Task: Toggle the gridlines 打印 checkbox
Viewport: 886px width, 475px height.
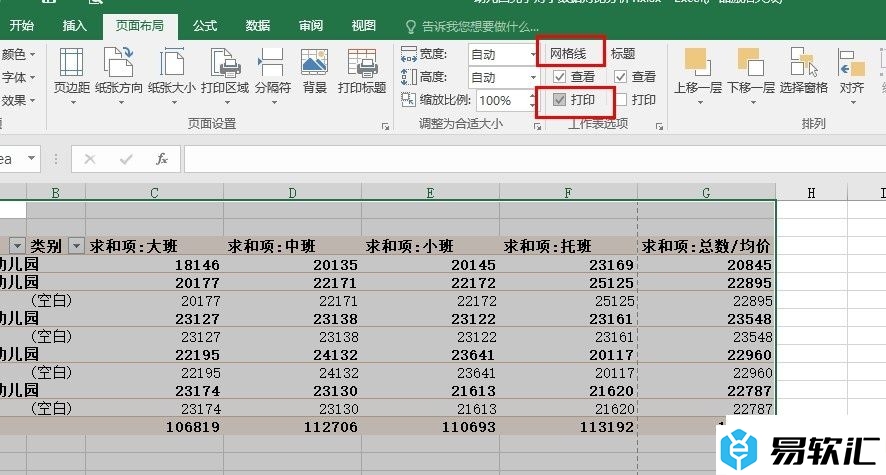Action: (x=560, y=100)
